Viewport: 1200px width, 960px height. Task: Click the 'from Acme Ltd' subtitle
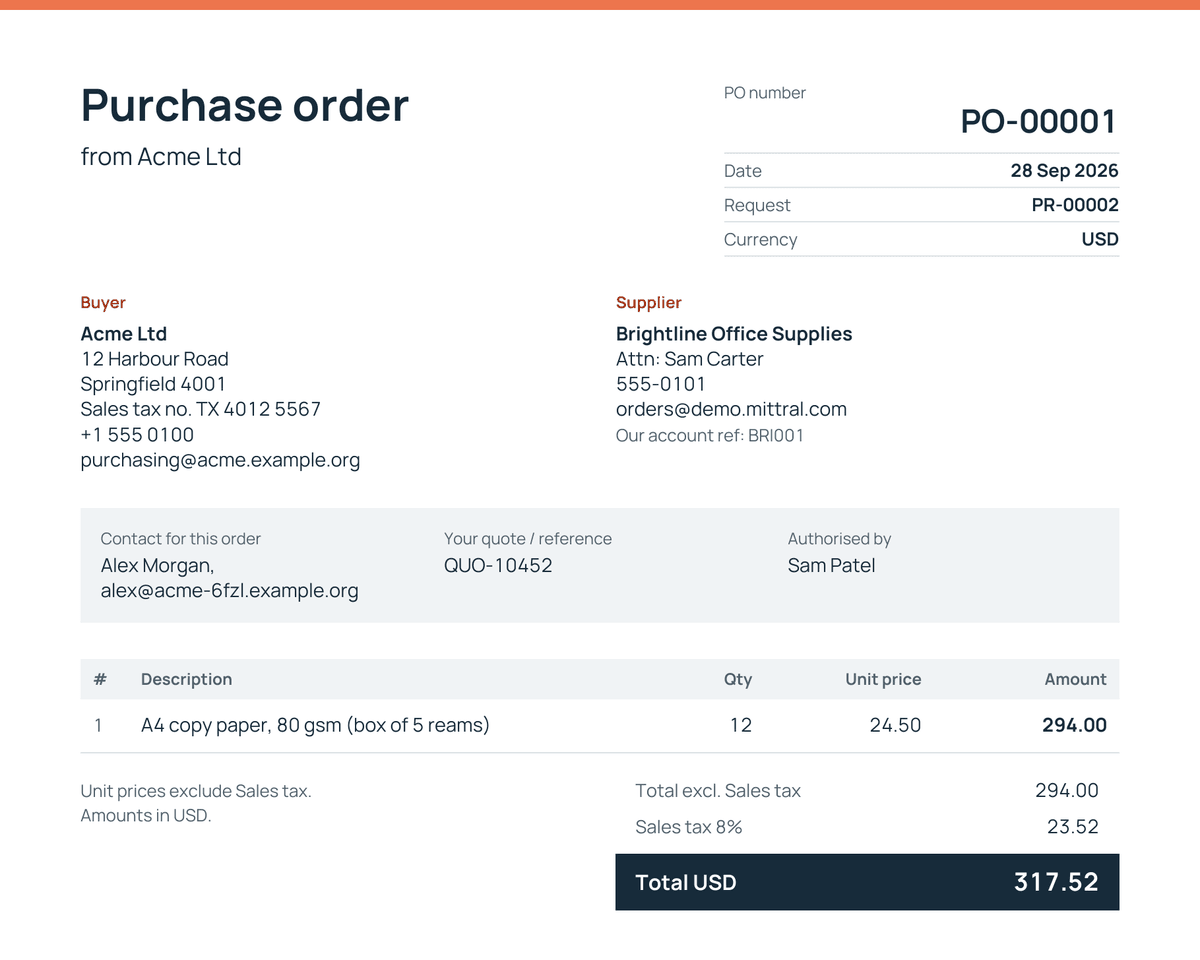(x=161, y=157)
